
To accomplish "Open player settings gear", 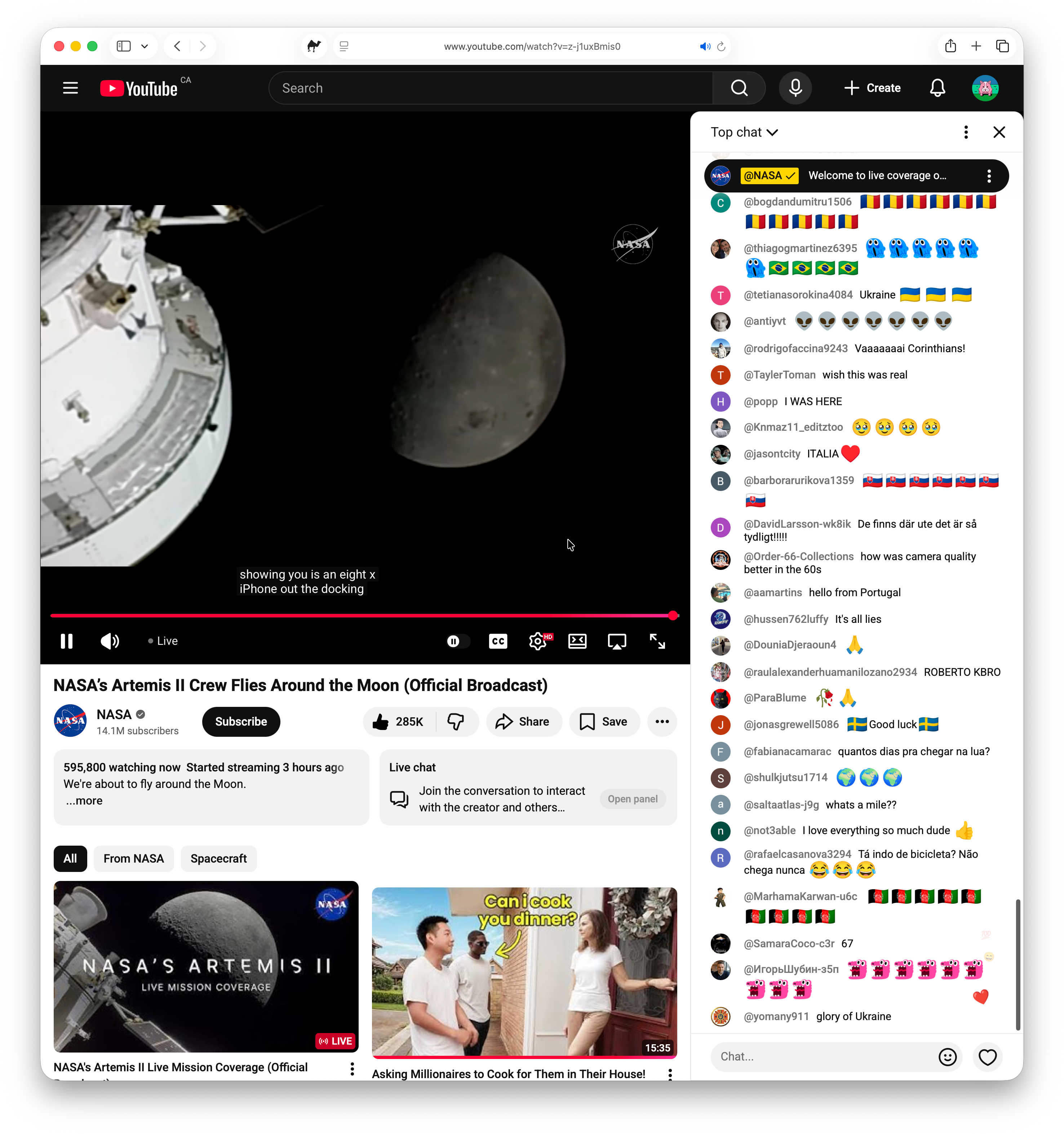I will (x=538, y=641).
